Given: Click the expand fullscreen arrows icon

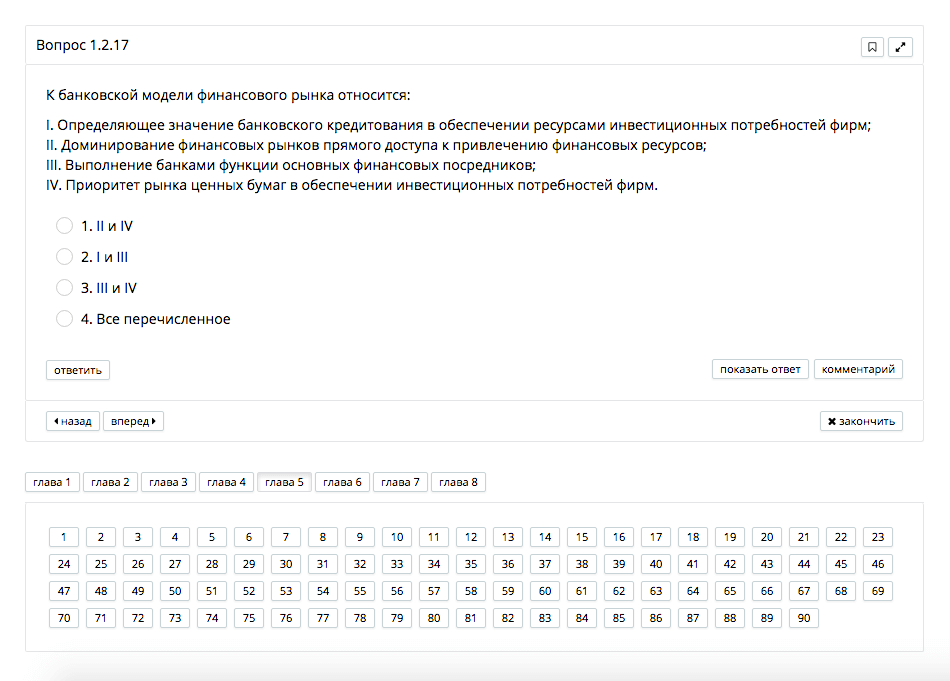Looking at the screenshot, I should (900, 47).
